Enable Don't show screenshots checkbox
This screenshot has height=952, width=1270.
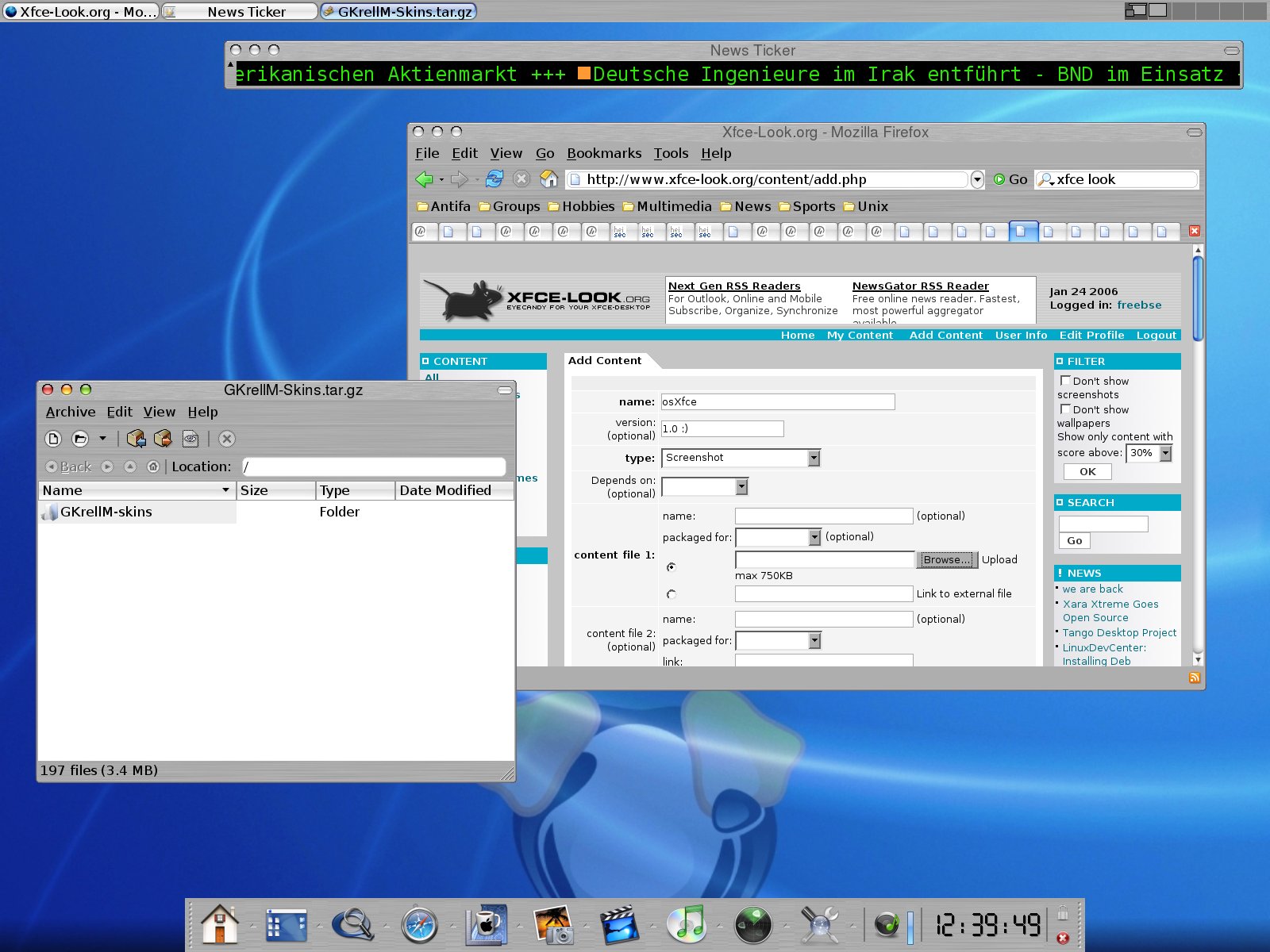pyautogui.click(x=1065, y=381)
